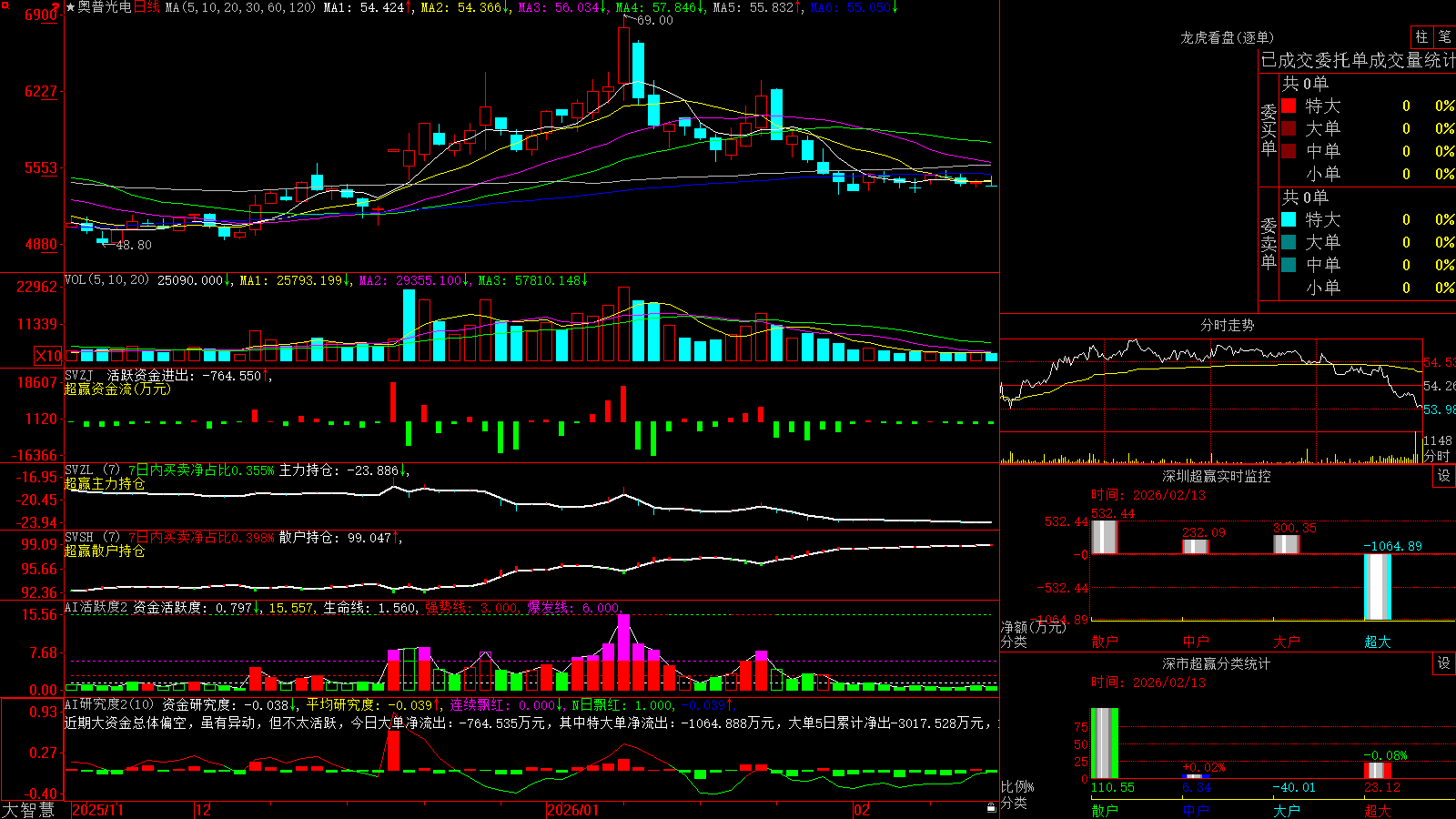Click the 委买单 vertical label
Viewport: 1456px width, 819px height.
point(1269,130)
